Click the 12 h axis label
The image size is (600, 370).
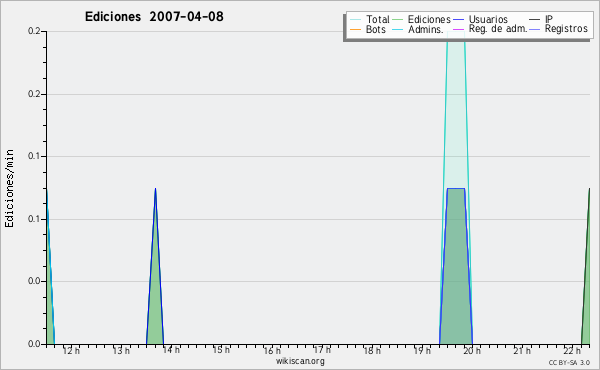tap(71, 350)
